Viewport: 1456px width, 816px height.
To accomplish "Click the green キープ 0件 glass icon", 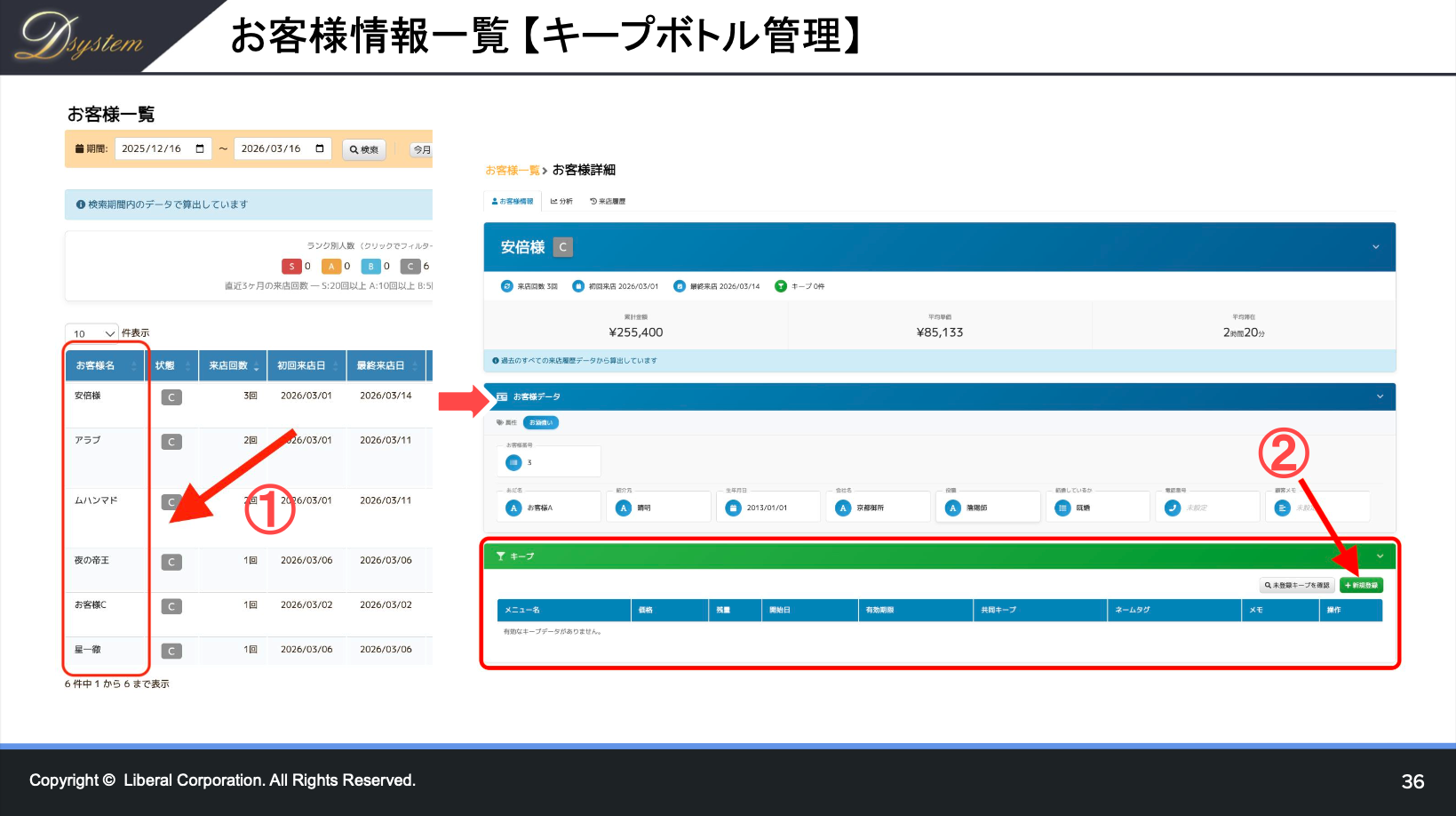I will [x=781, y=286].
